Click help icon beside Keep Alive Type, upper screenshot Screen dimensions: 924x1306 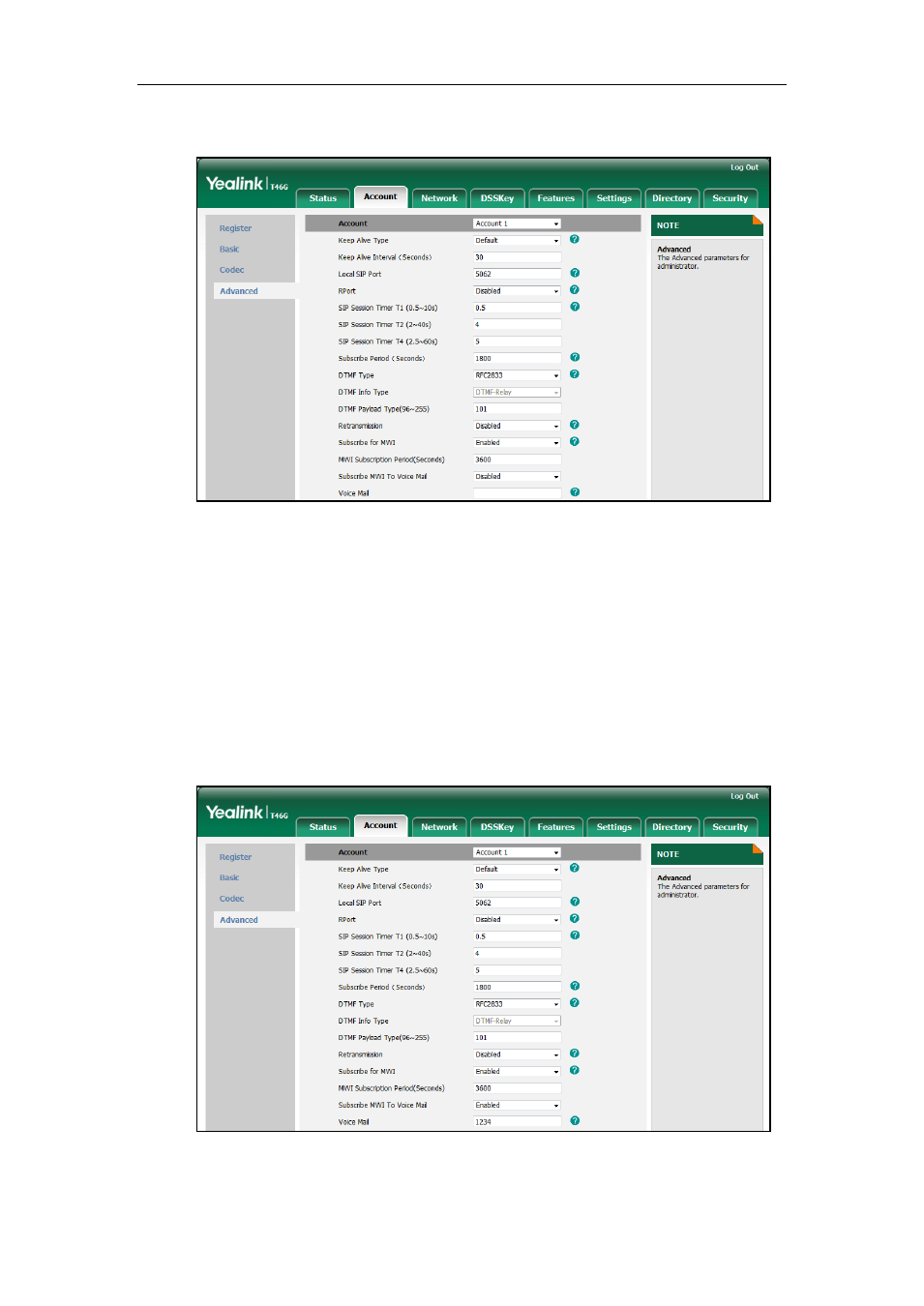click(x=575, y=239)
